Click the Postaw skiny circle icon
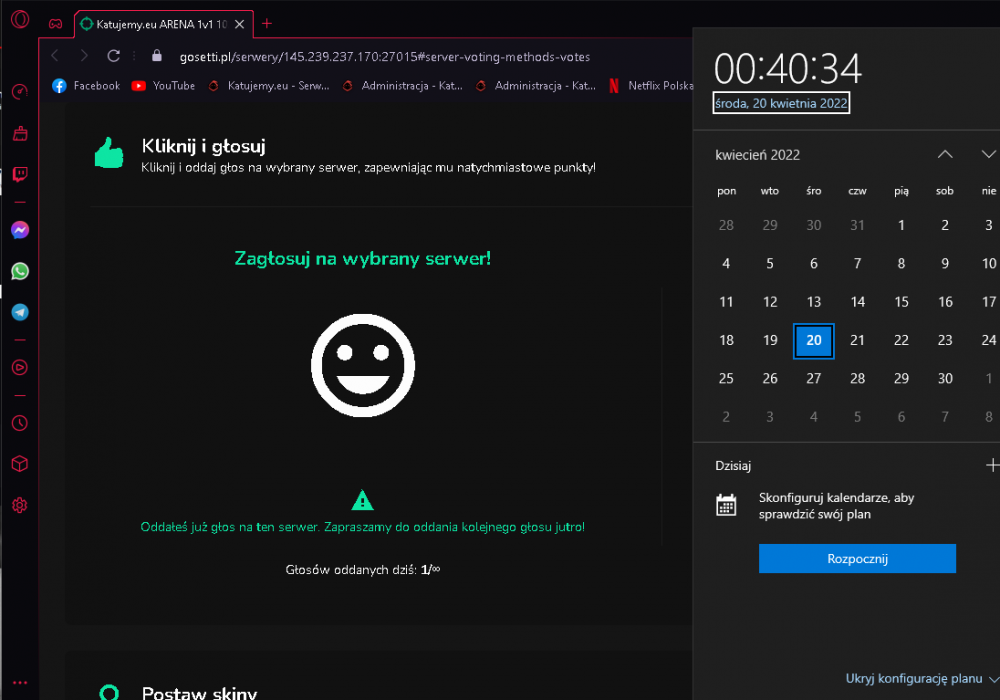The width and height of the screenshot is (1000, 700). [110, 692]
